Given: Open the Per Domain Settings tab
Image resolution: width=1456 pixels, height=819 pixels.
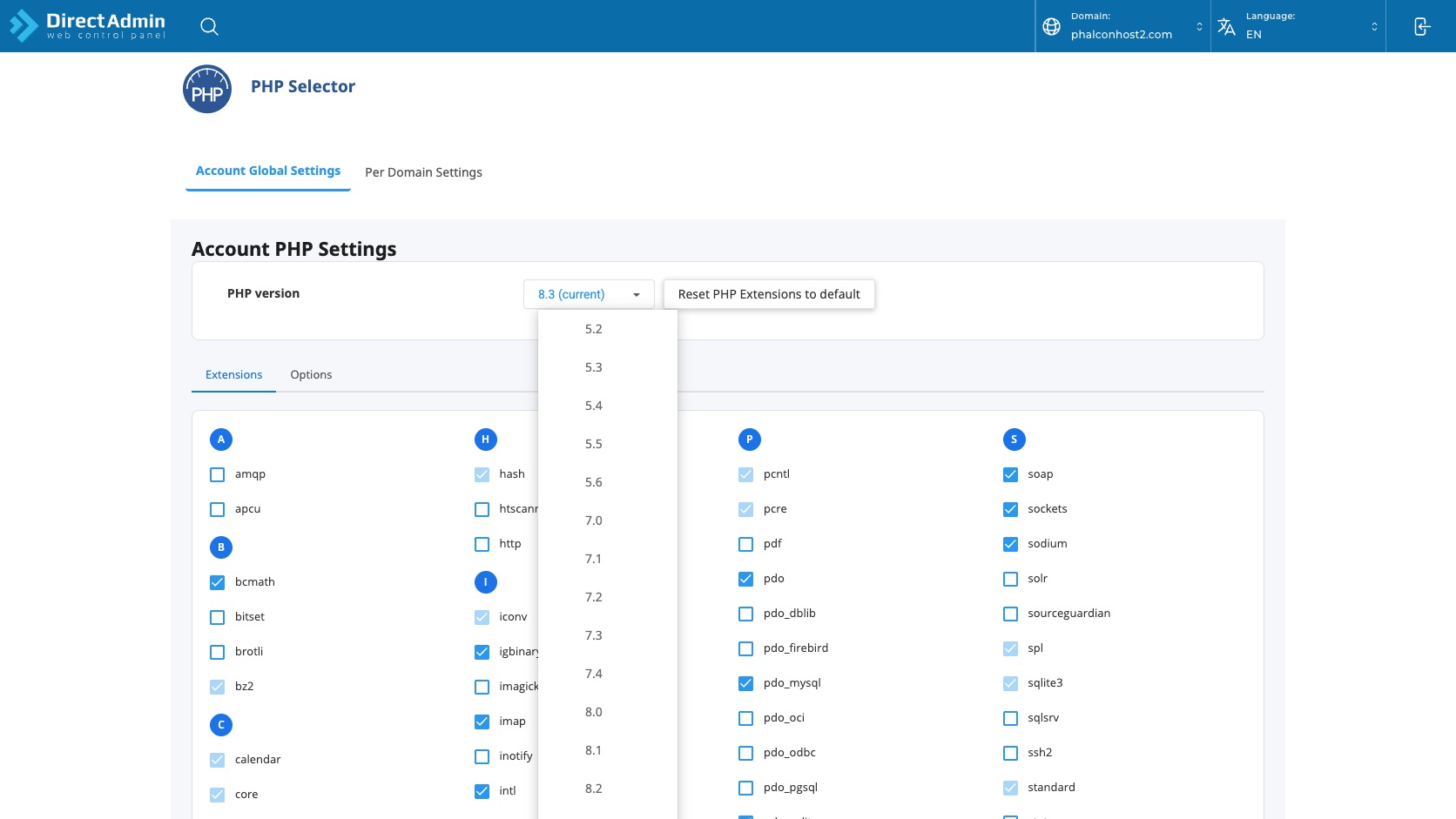Looking at the screenshot, I should point(423,172).
